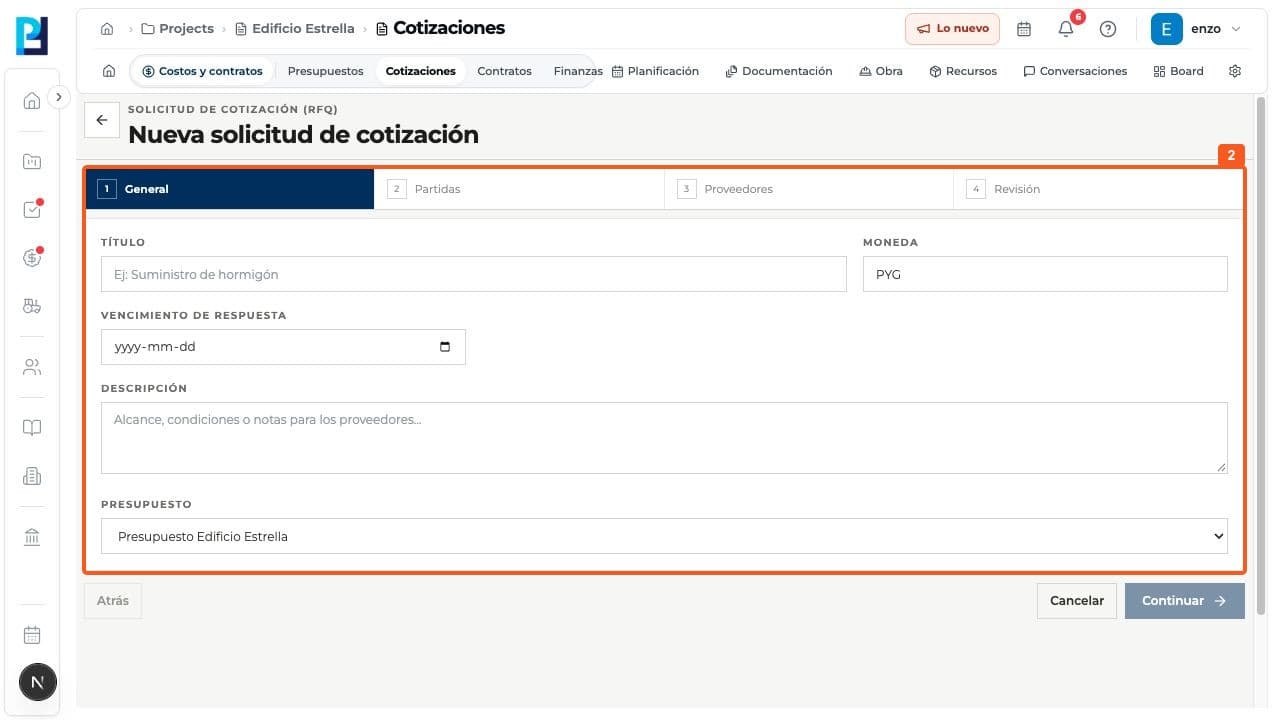
Task: Open the Planificación menu
Action: (655, 71)
